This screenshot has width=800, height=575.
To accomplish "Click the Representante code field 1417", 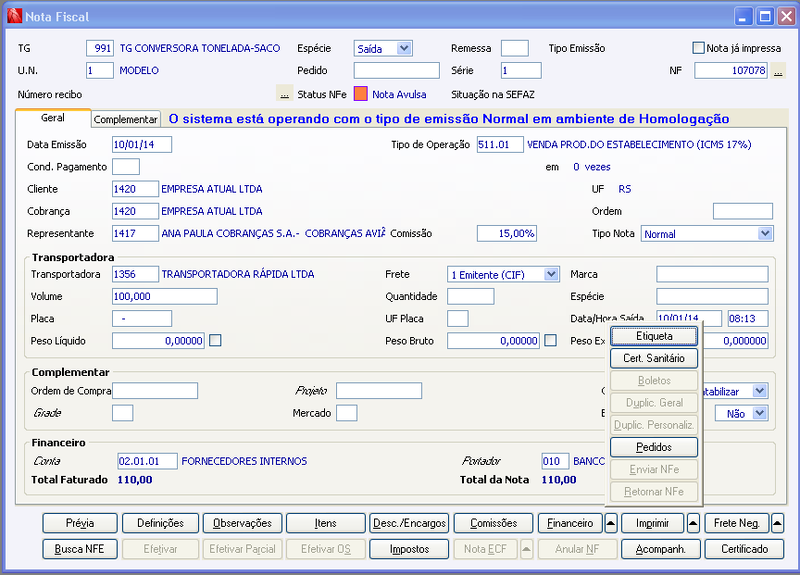I will (x=135, y=233).
